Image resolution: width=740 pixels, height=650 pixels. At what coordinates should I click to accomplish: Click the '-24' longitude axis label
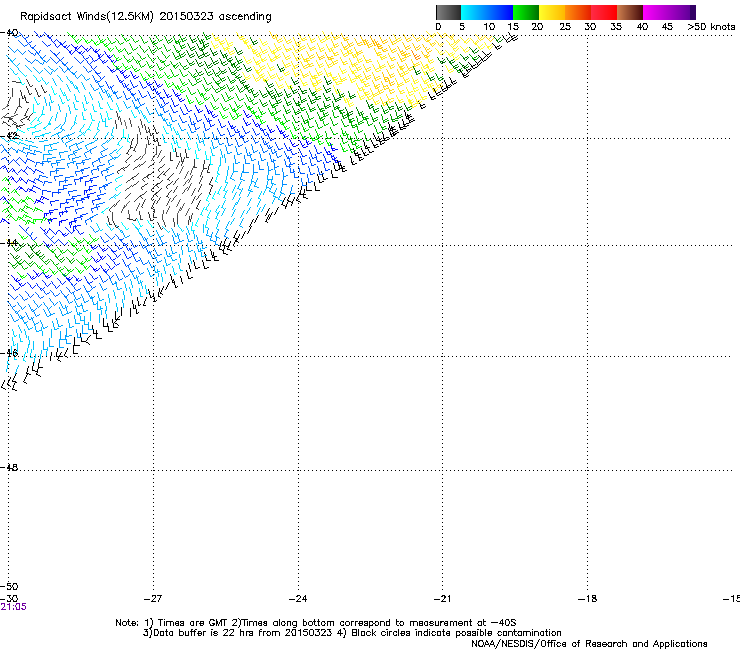pyautogui.click(x=298, y=599)
